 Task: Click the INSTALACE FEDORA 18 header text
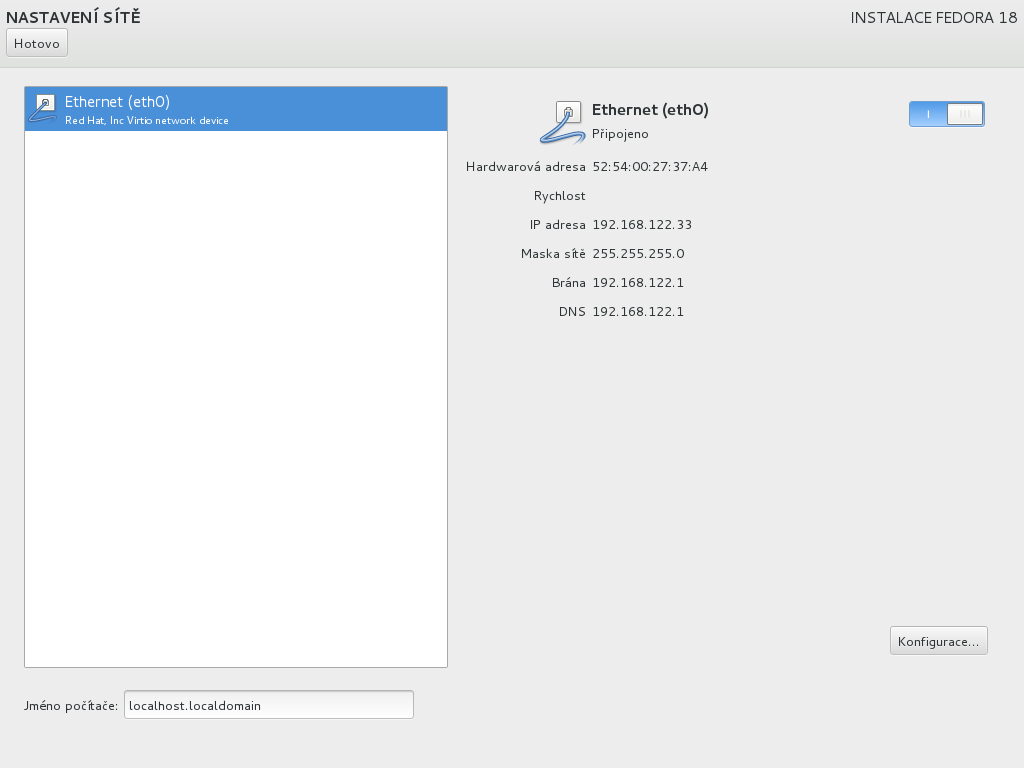pos(933,18)
